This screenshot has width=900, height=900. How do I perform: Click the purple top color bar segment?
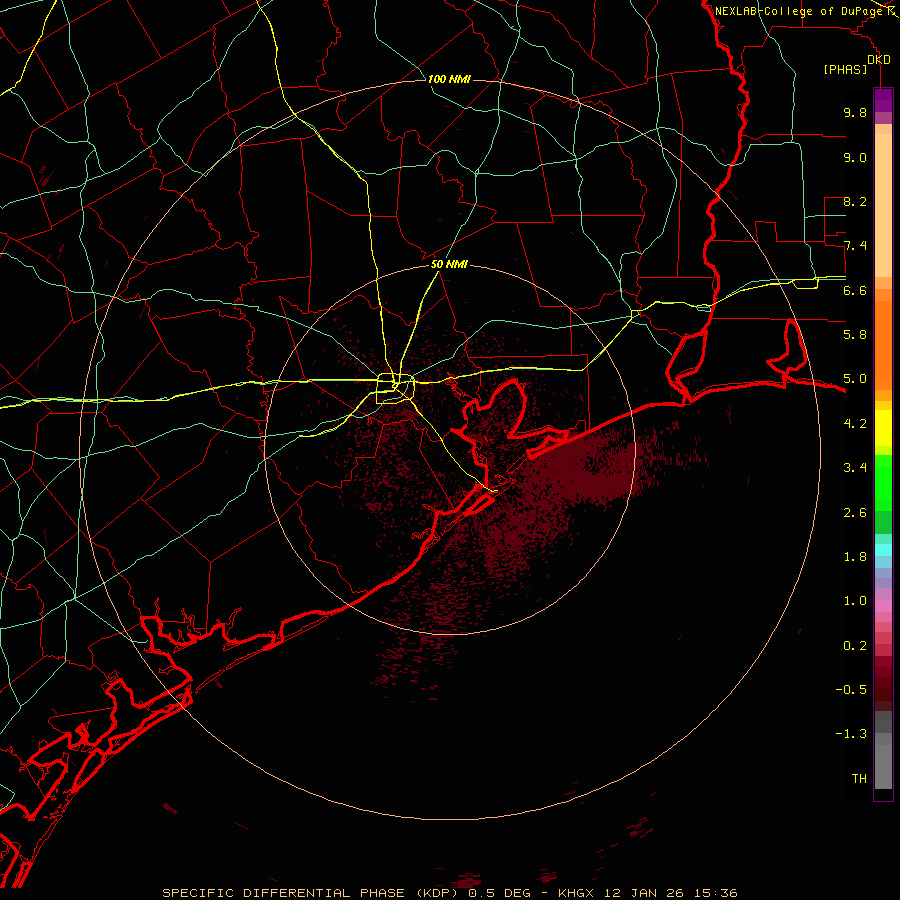pyautogui.click(x=883, y=100)
